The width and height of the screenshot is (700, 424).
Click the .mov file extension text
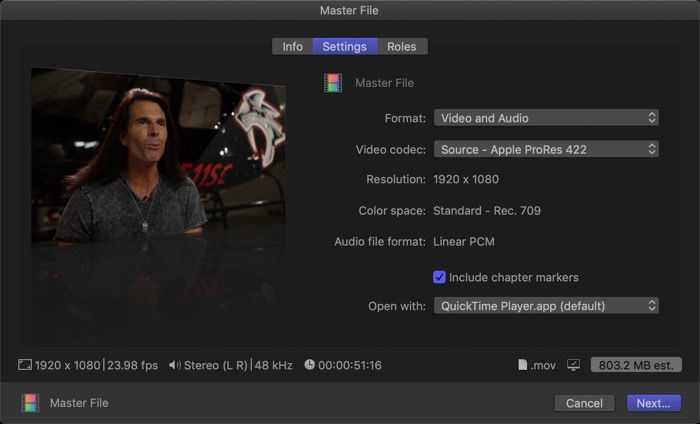(543, 366)
